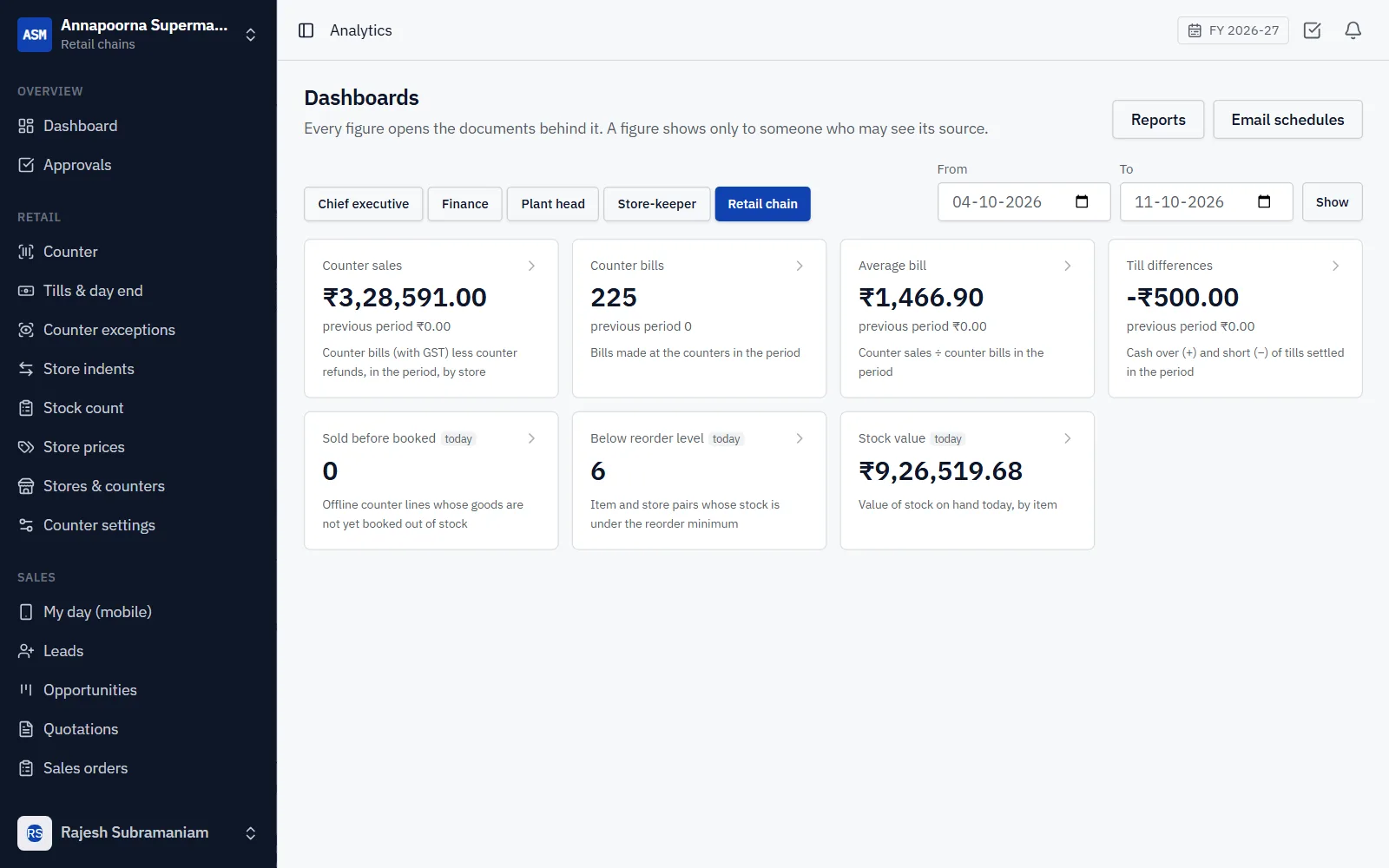Click the Counter barcode icon
Viewport: 1389px width, 868px height.
pos(26,252)
